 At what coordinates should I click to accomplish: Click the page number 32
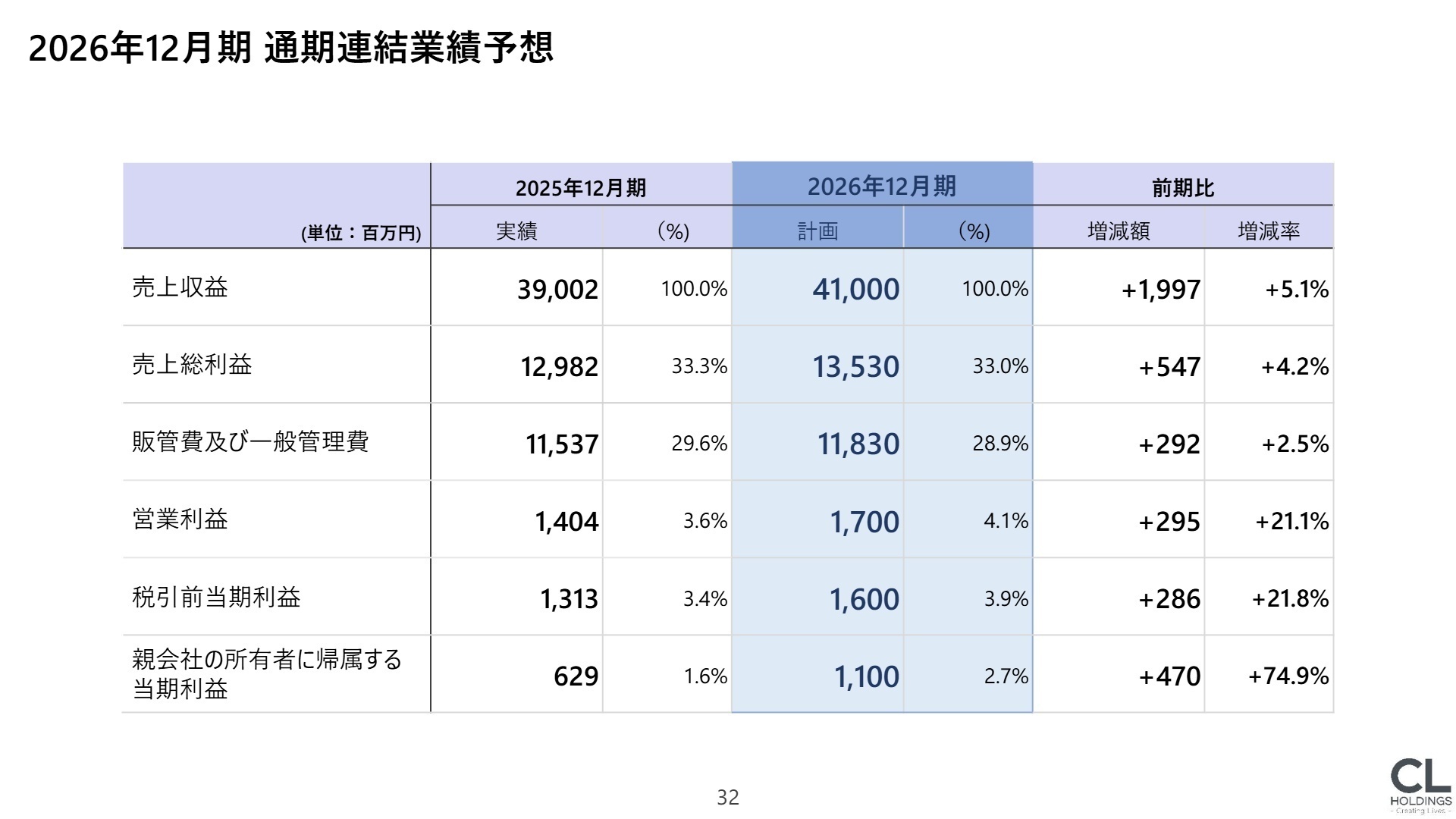click(726, 797)
